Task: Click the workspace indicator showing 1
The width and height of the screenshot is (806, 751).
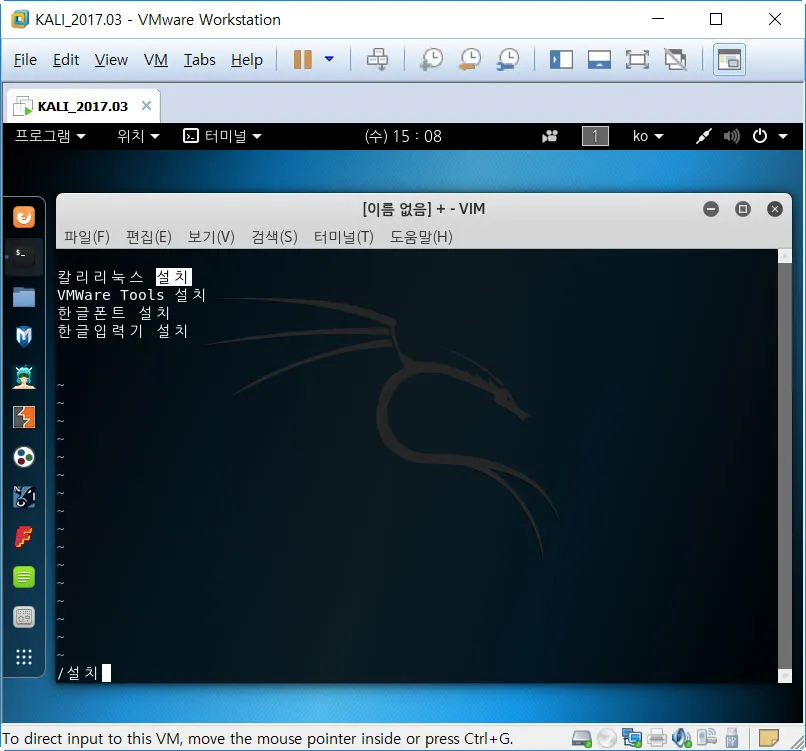Action: tap(595, 136)
